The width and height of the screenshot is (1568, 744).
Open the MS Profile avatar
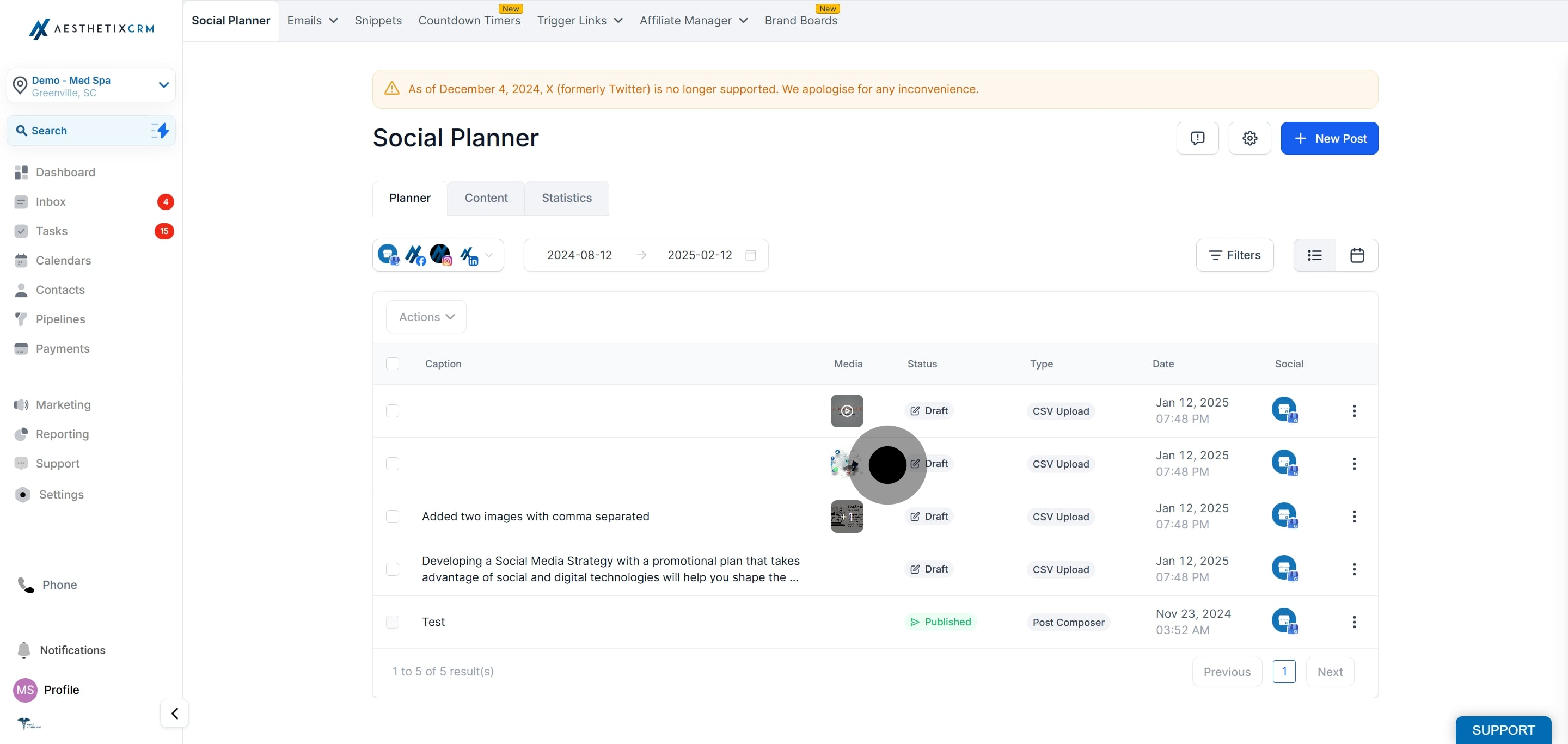pyautogui.click(x=25, y=690)
